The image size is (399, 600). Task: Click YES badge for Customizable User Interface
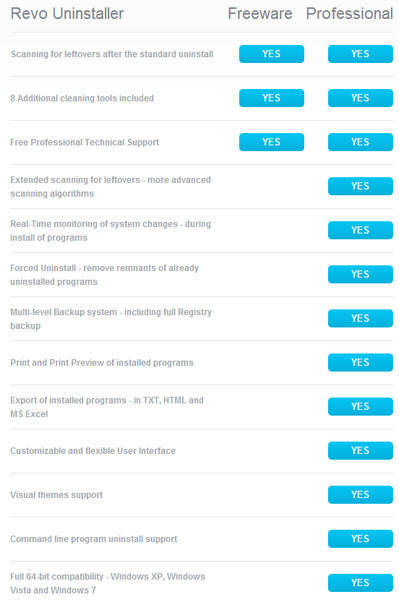[x=360, y=450]
